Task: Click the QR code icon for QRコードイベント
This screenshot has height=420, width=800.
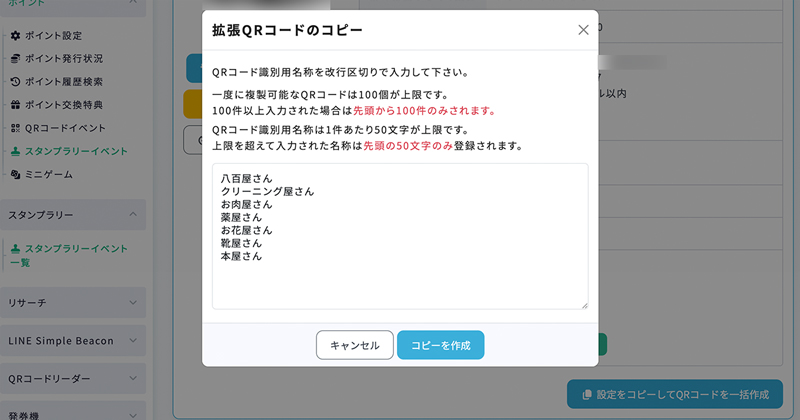Action: point(15,128)
